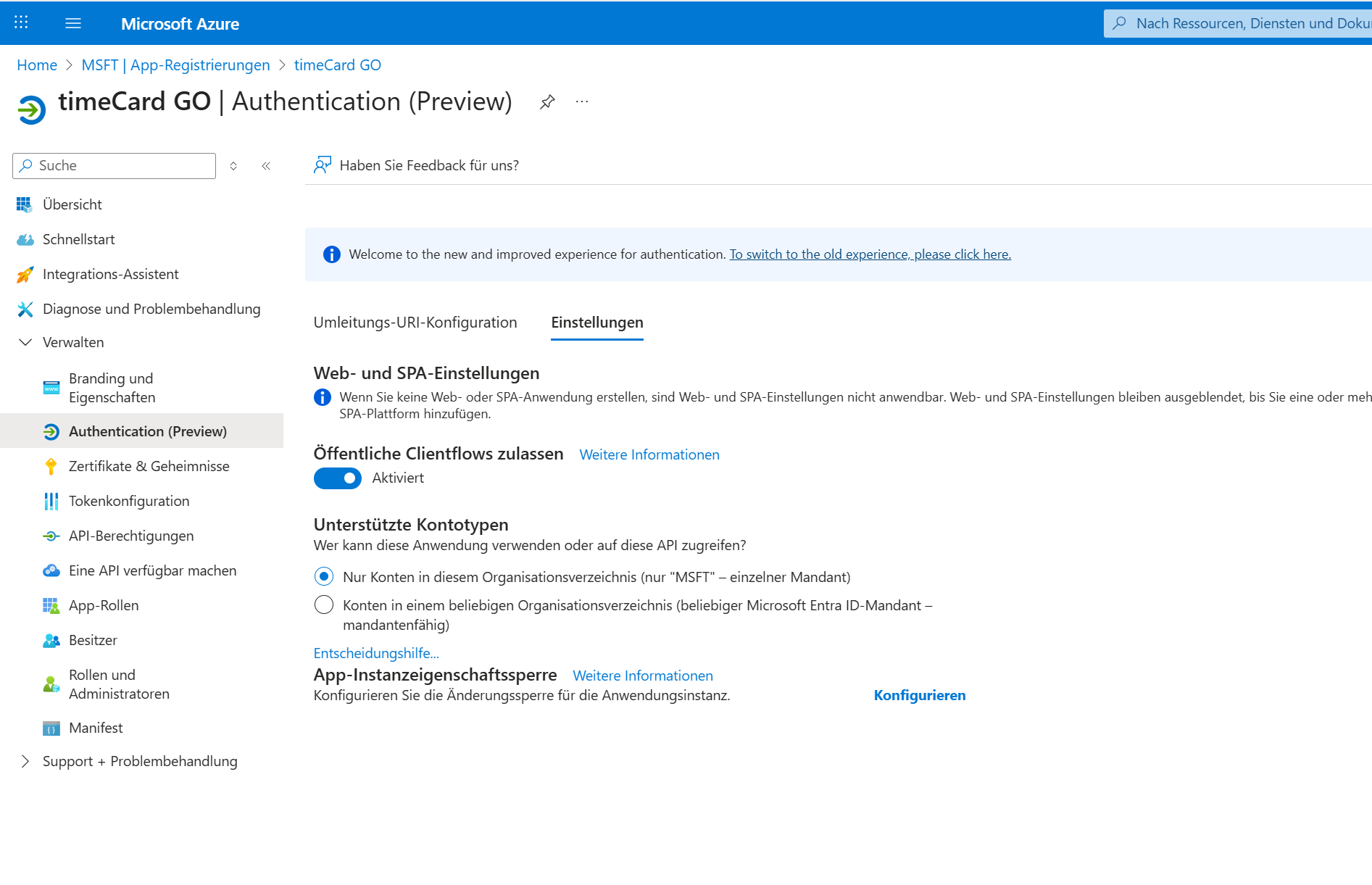Focus the global resource search box

[1238, 23]
